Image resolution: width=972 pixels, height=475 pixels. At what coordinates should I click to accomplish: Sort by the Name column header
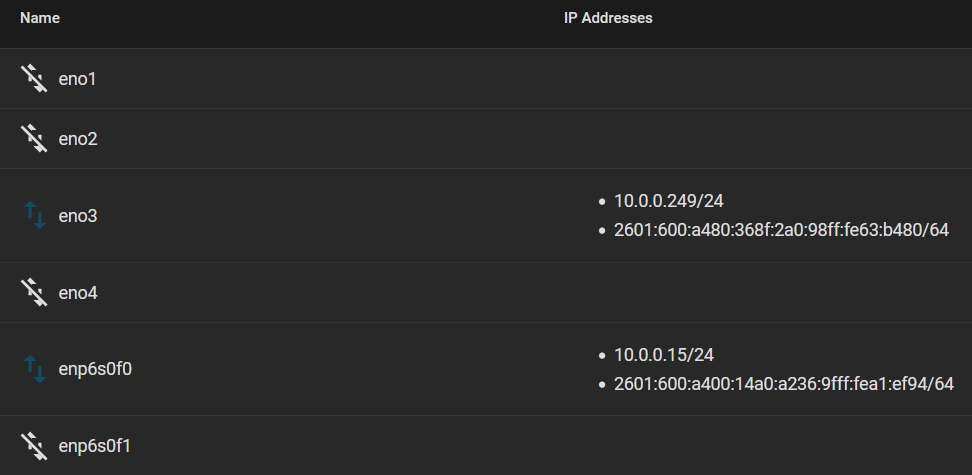tap(40, 18)
